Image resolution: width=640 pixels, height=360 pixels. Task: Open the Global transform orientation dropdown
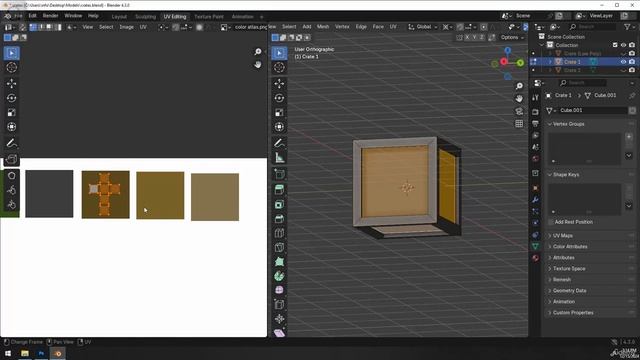tap(423, 27)
